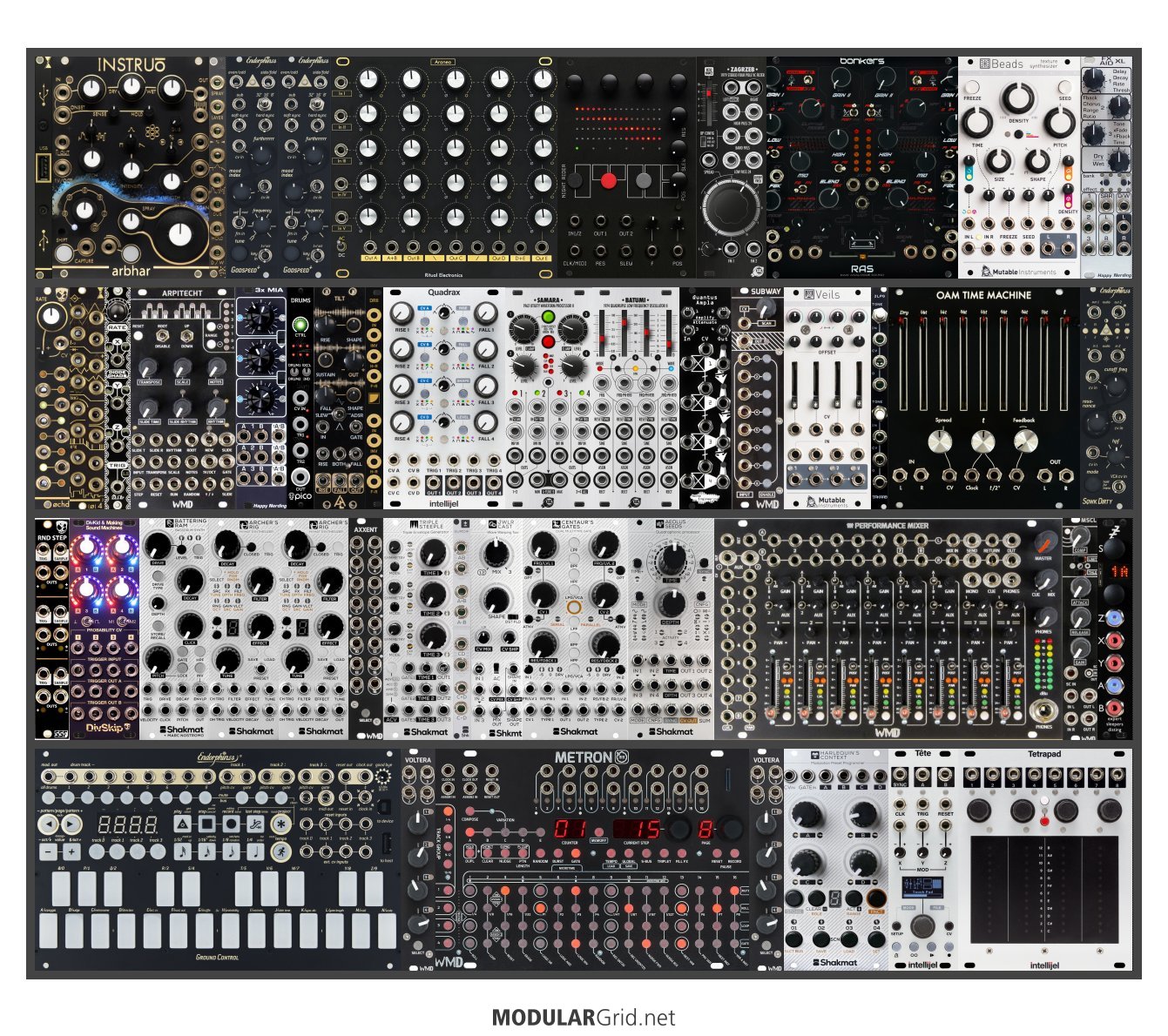Image resolution: width=1168 pixels, height=1036 pixels.
Task: Tap the first touch pad on Tetrapad
Action: 989,889
